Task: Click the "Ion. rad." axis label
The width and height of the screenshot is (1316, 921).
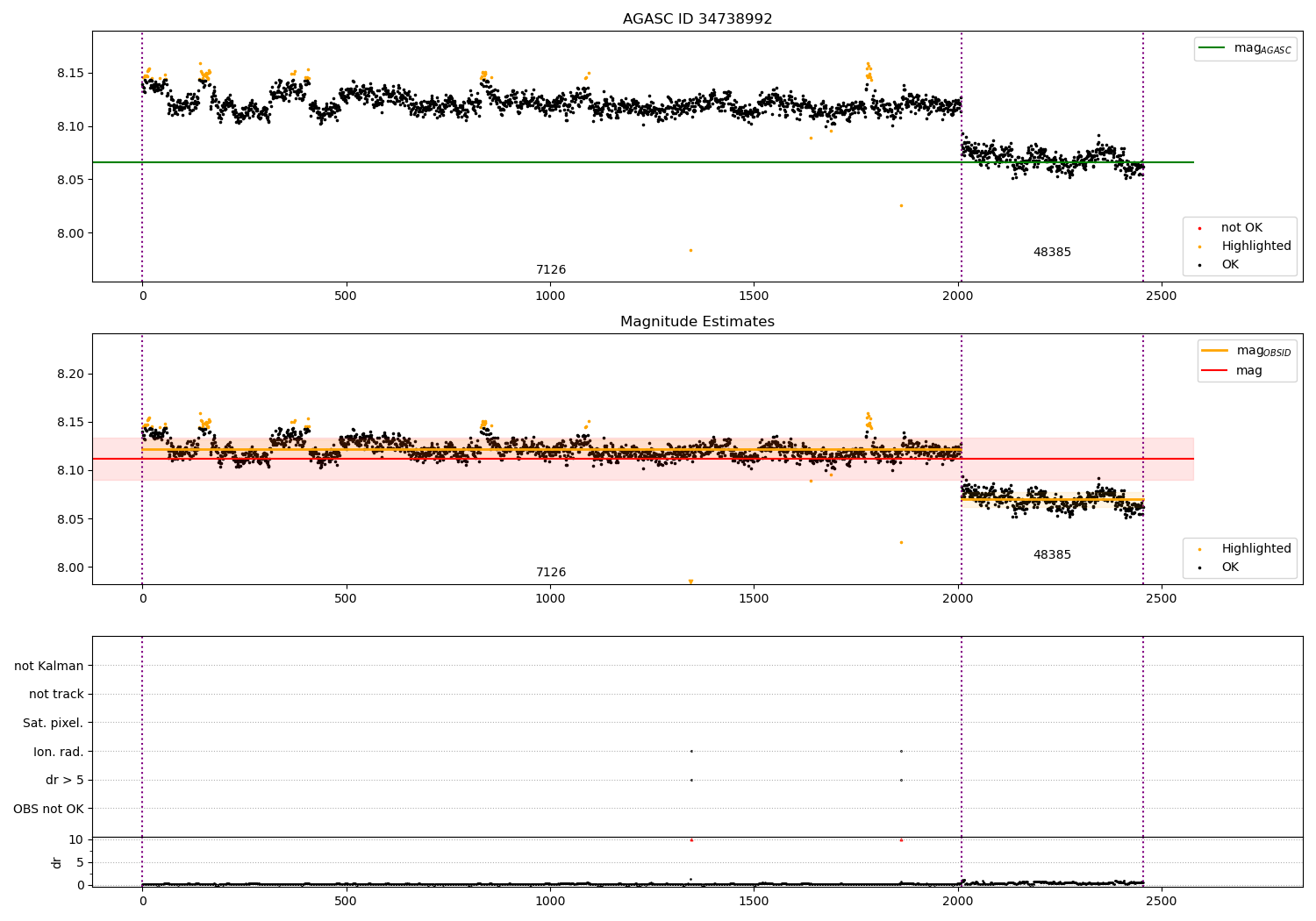Action: [59, 752]
